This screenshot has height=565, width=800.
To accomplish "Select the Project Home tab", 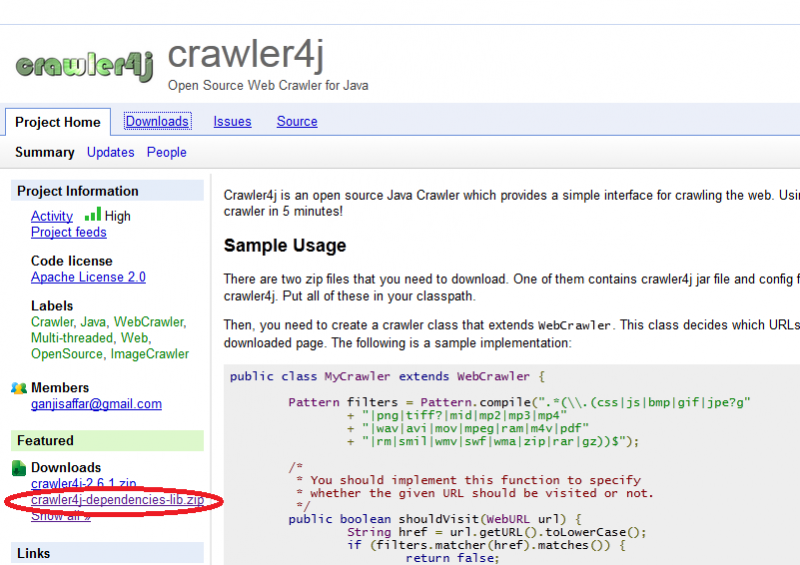I will point(58,122).
